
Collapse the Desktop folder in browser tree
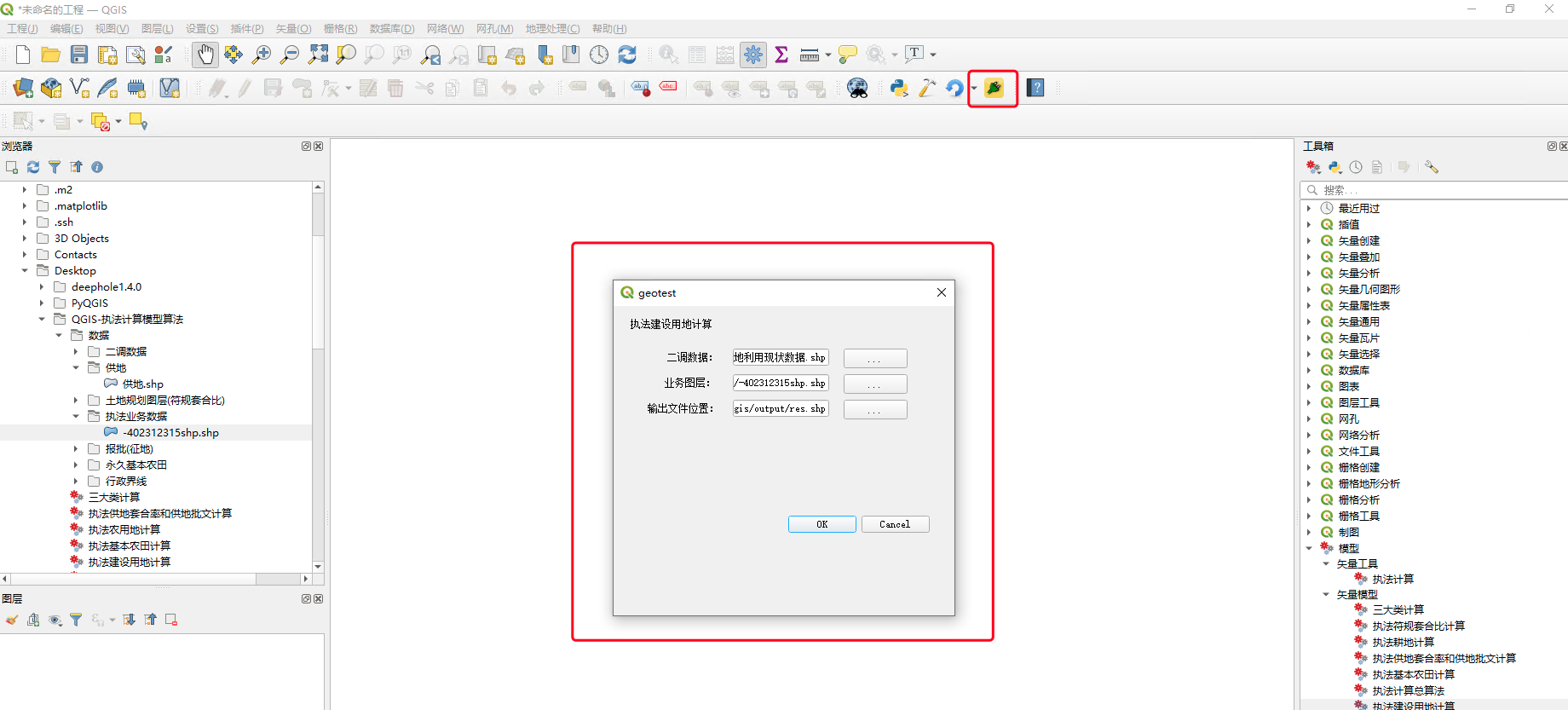(x=25, y=271)
